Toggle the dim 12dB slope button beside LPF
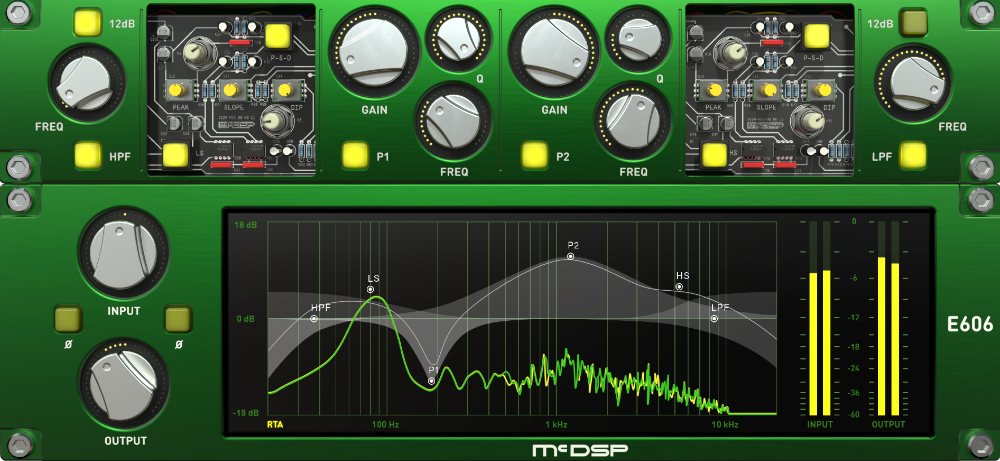1000x461 pixels. point(914,23)
